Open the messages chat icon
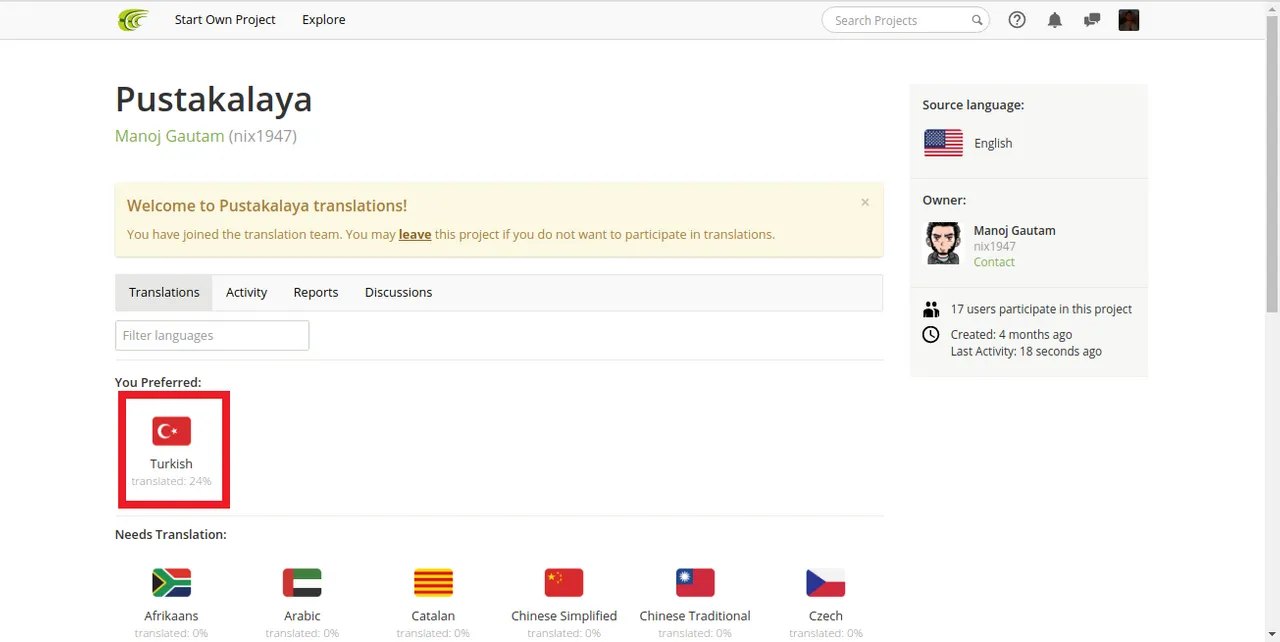Viewport: 1280px width, 642px height. tap(1092, 20)
